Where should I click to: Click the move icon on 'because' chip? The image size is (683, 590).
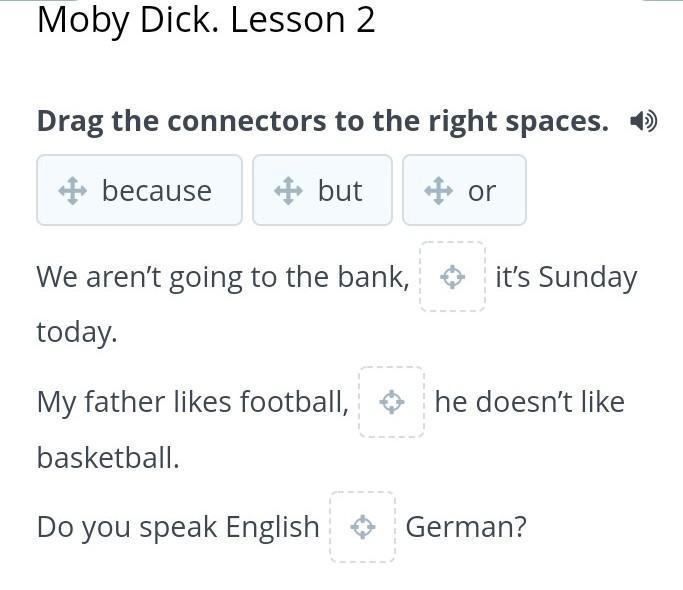tap(73, 190)
